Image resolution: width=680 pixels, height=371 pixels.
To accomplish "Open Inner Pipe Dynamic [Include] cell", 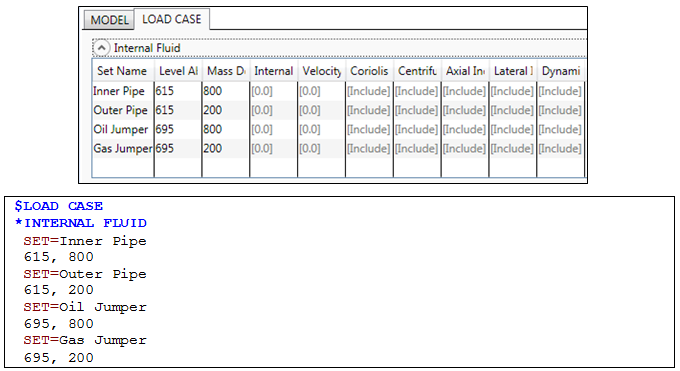I will 561,91.
